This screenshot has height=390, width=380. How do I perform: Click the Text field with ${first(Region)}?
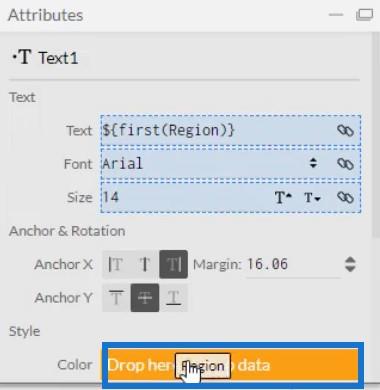(218, 130)
